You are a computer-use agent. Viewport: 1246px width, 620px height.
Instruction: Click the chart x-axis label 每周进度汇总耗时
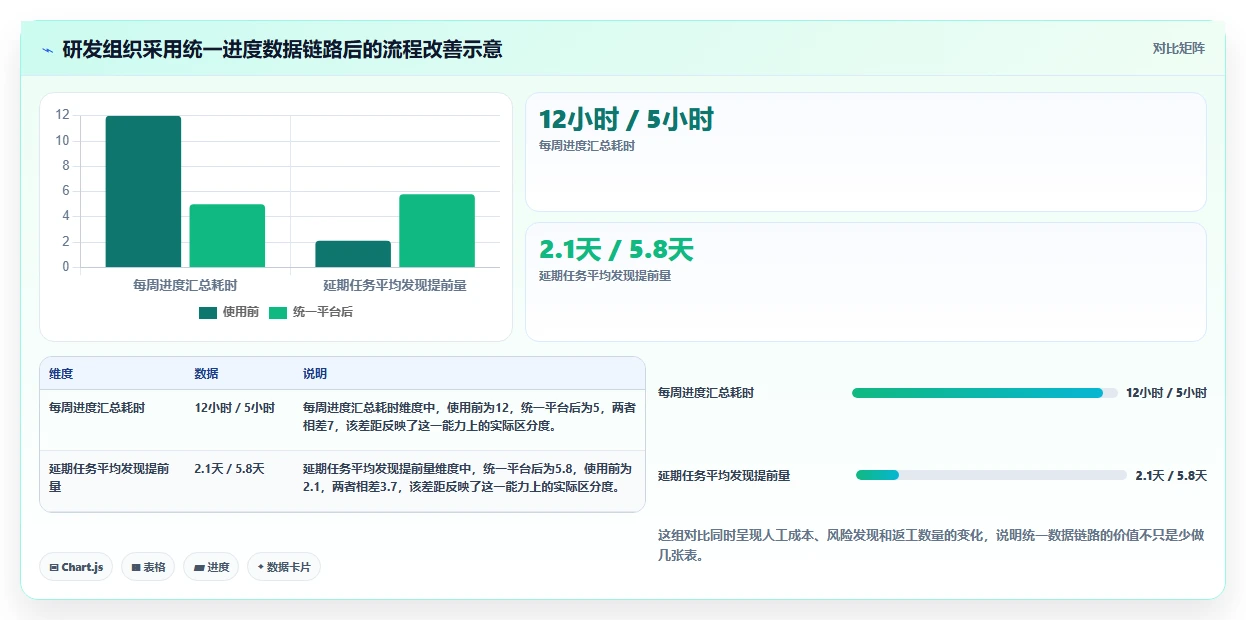pyautogui.click(x=185, y=285)
